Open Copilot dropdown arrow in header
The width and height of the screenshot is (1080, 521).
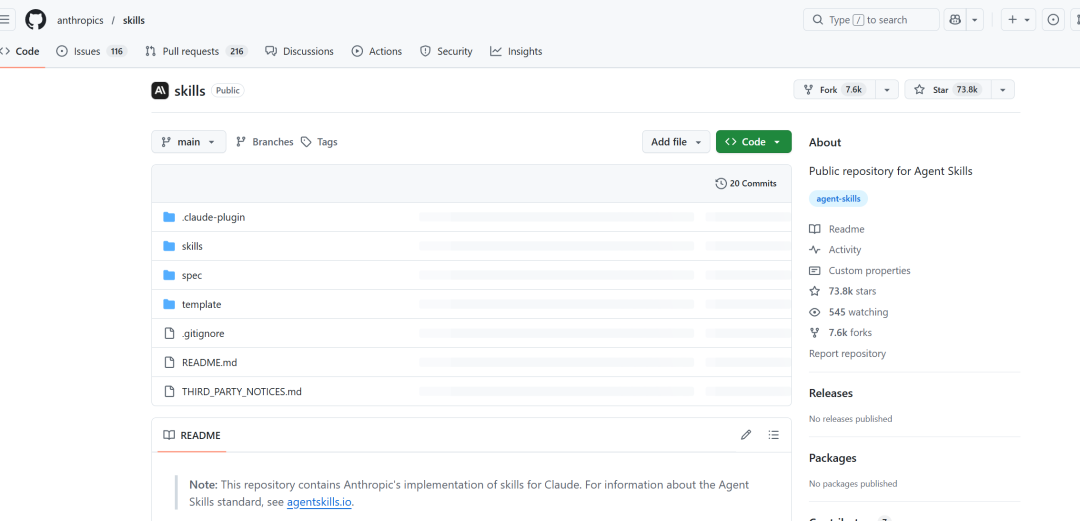[x=975, y=20]
